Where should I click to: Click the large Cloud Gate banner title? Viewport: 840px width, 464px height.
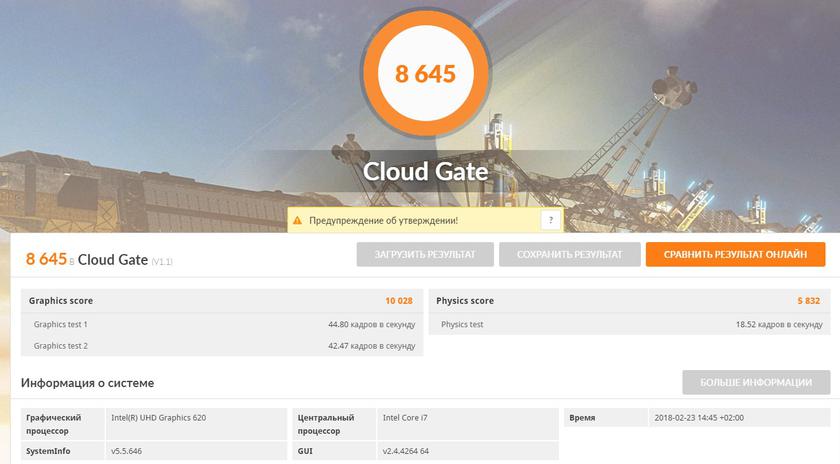pos(425,171)
